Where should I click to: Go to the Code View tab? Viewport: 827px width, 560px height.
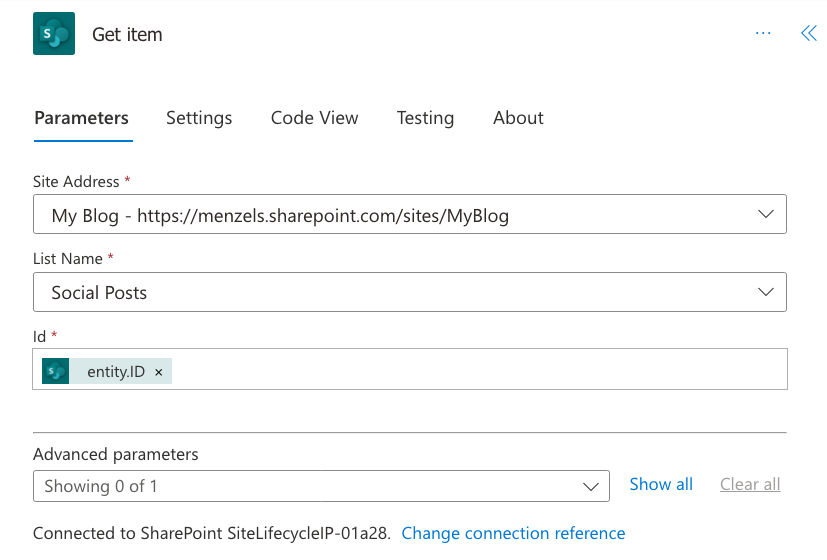314,118
